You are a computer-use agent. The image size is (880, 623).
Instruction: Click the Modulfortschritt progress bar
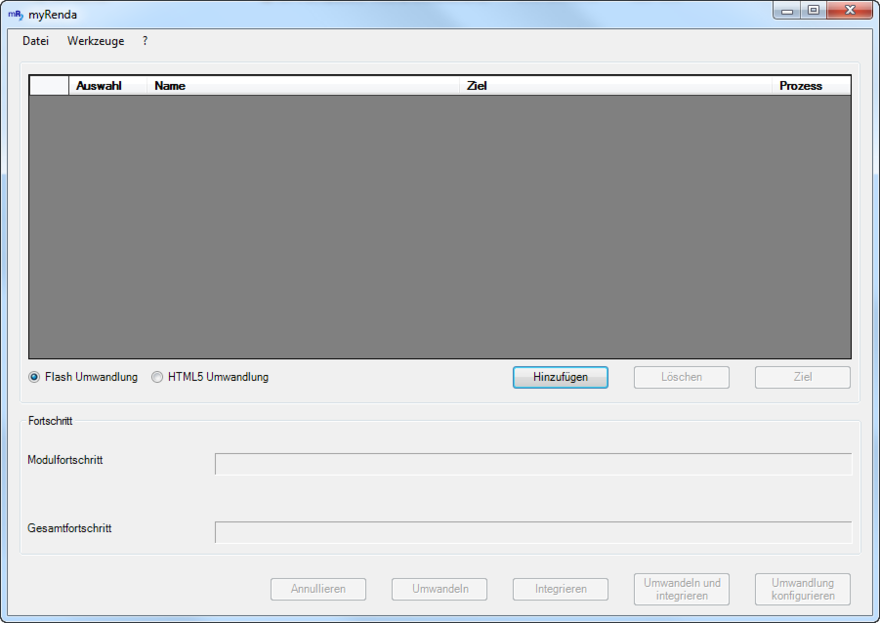[533, 464]
